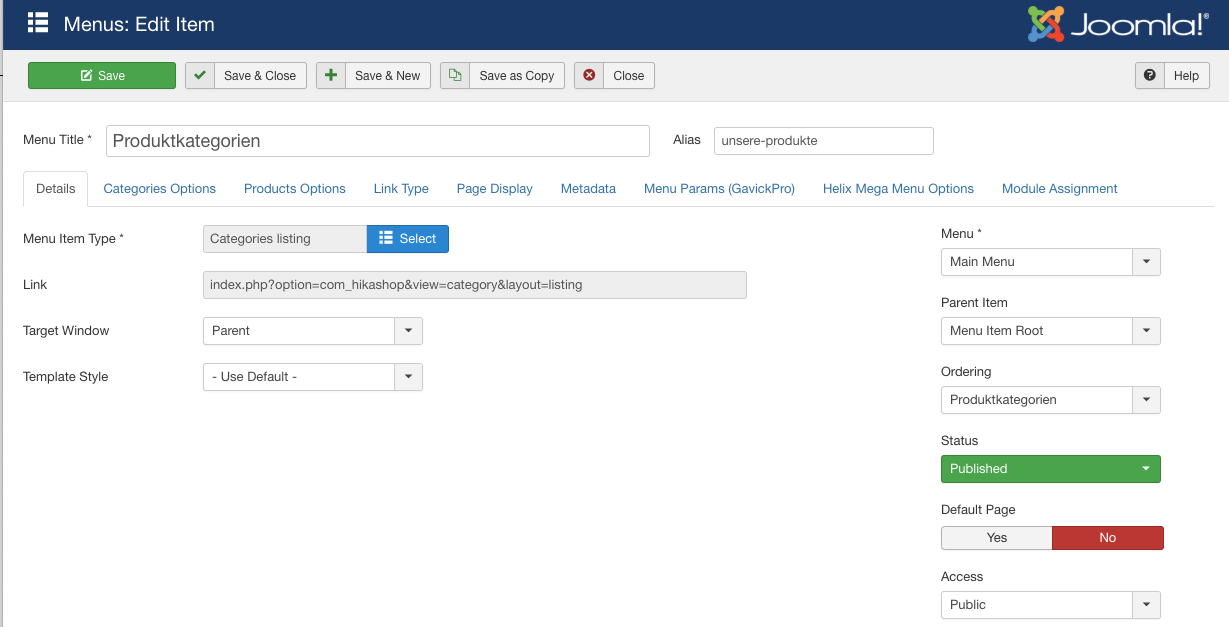This screenshot has height=627, width=1229.
Task: Open the Helix Mega Menu Options tab
Action: 897,189
